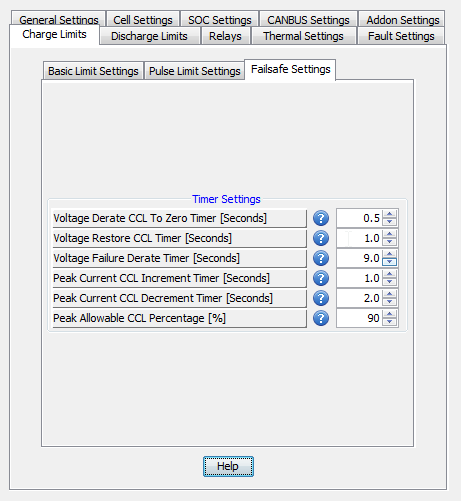Decrease Peak Allowable CCL Percentage value
The height and width of the screenshot is (501, 461).
(x=389, y=322)
